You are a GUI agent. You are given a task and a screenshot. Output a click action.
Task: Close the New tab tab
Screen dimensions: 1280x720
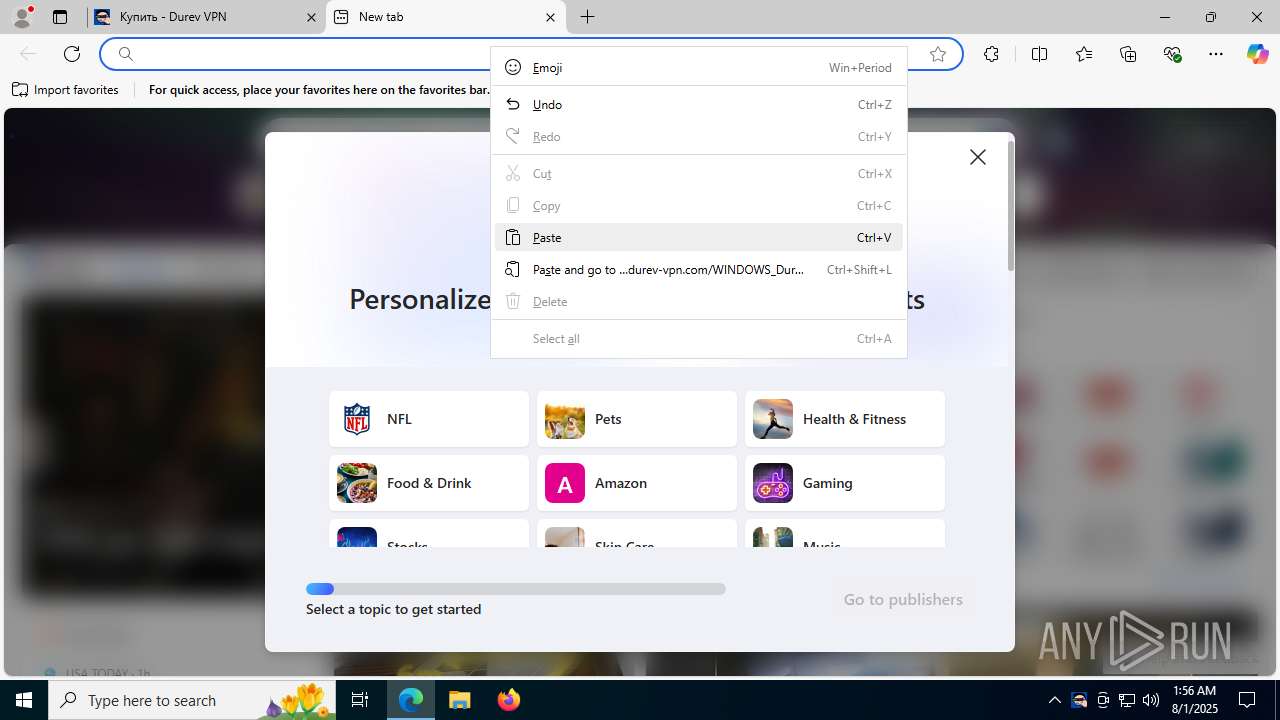(x=550, y=17)
